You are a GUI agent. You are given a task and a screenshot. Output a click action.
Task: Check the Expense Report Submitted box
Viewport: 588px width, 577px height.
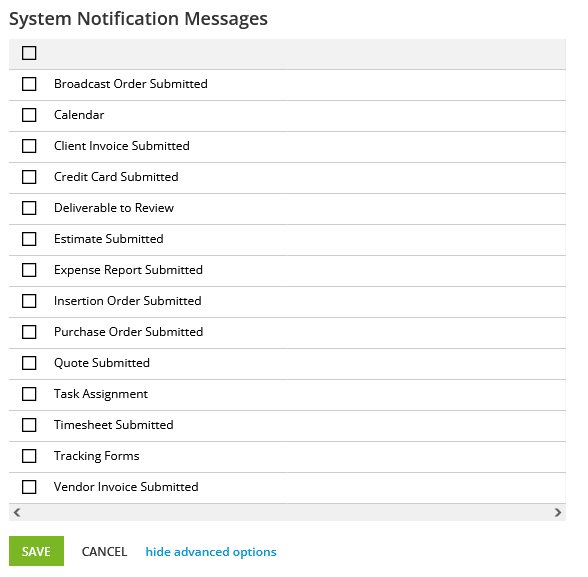click(29, 270)
